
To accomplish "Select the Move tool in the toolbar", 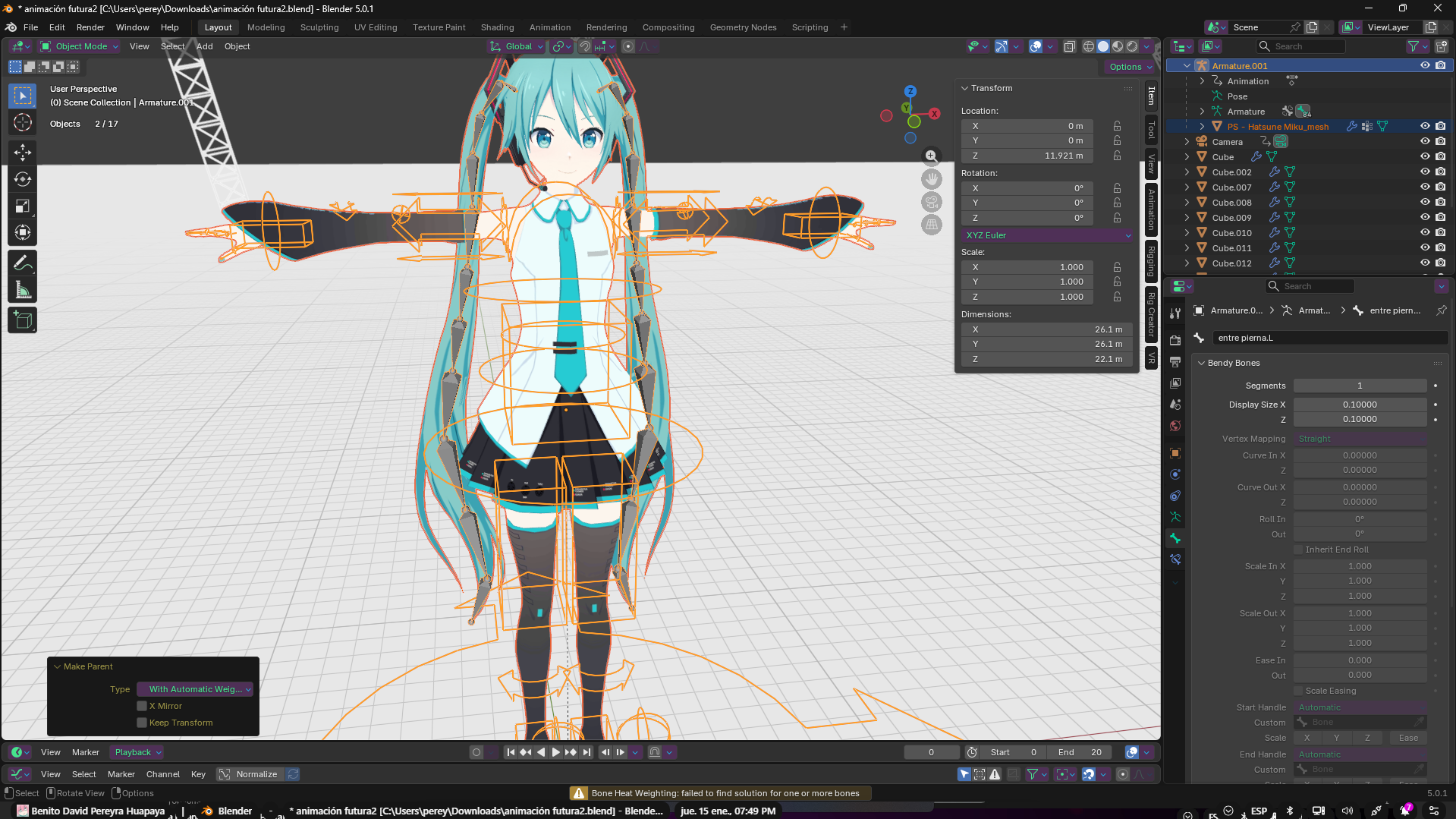I will coord(23,153).
